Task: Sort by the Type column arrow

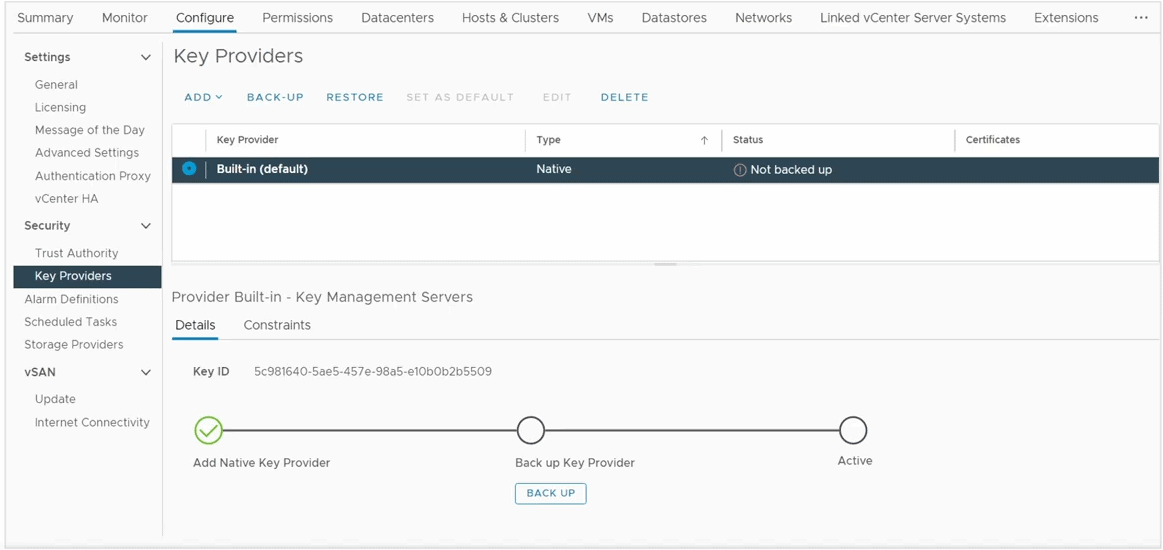Action: coord(704,140)
